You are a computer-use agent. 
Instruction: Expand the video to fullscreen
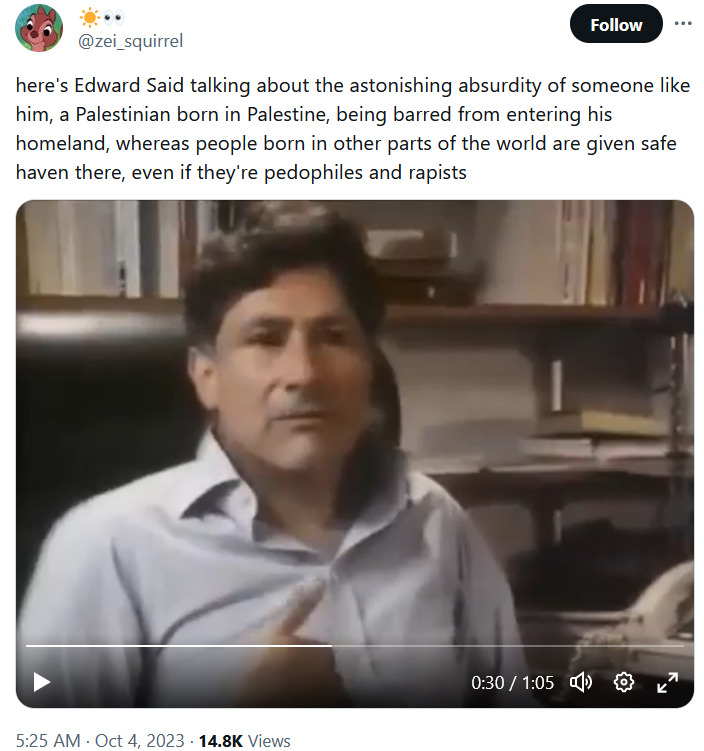667,682
